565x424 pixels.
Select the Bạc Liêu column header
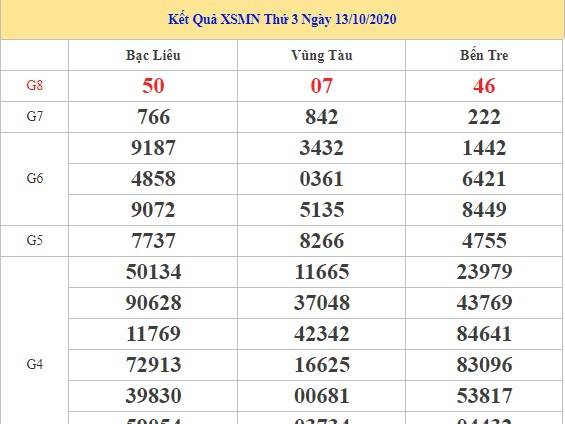(153, 55)
